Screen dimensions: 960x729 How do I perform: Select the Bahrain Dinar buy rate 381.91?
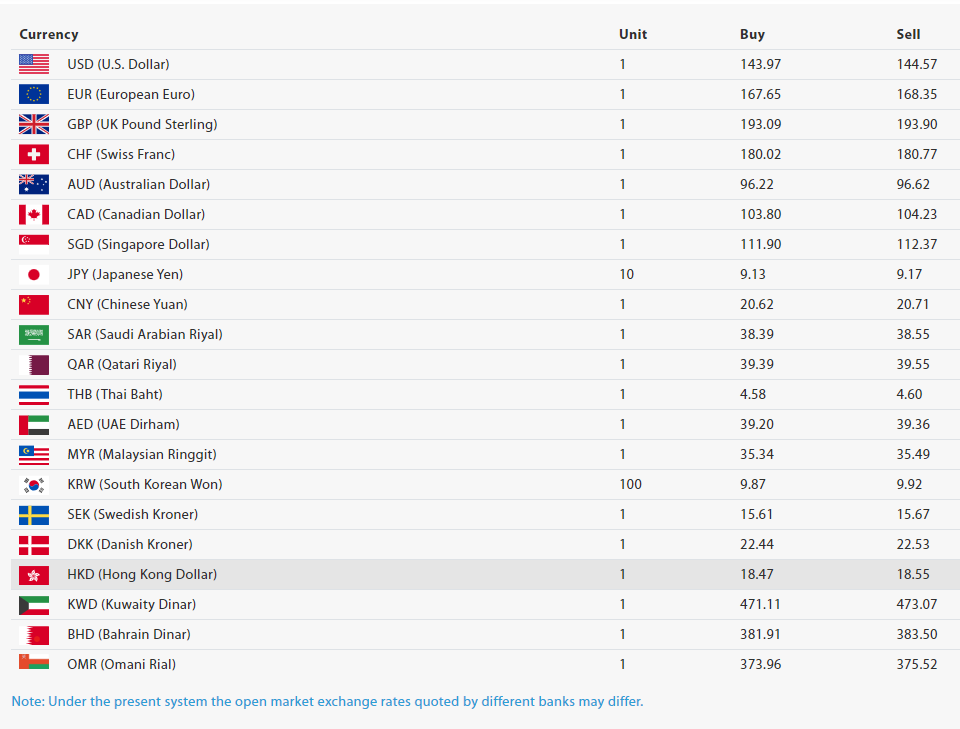(x=760, y=634)
